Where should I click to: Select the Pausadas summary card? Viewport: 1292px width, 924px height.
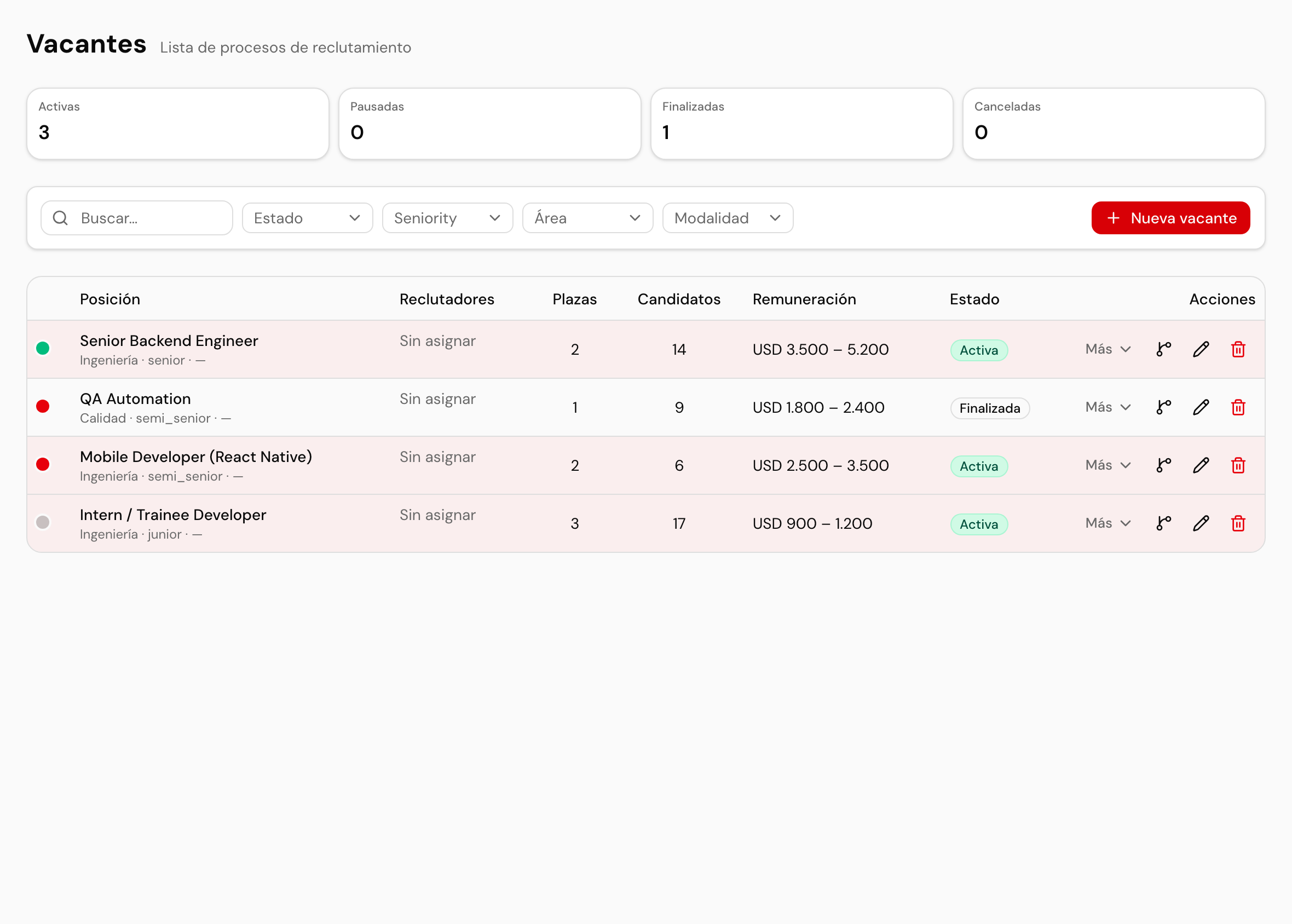pyautogui.click(x=490, y=124)
